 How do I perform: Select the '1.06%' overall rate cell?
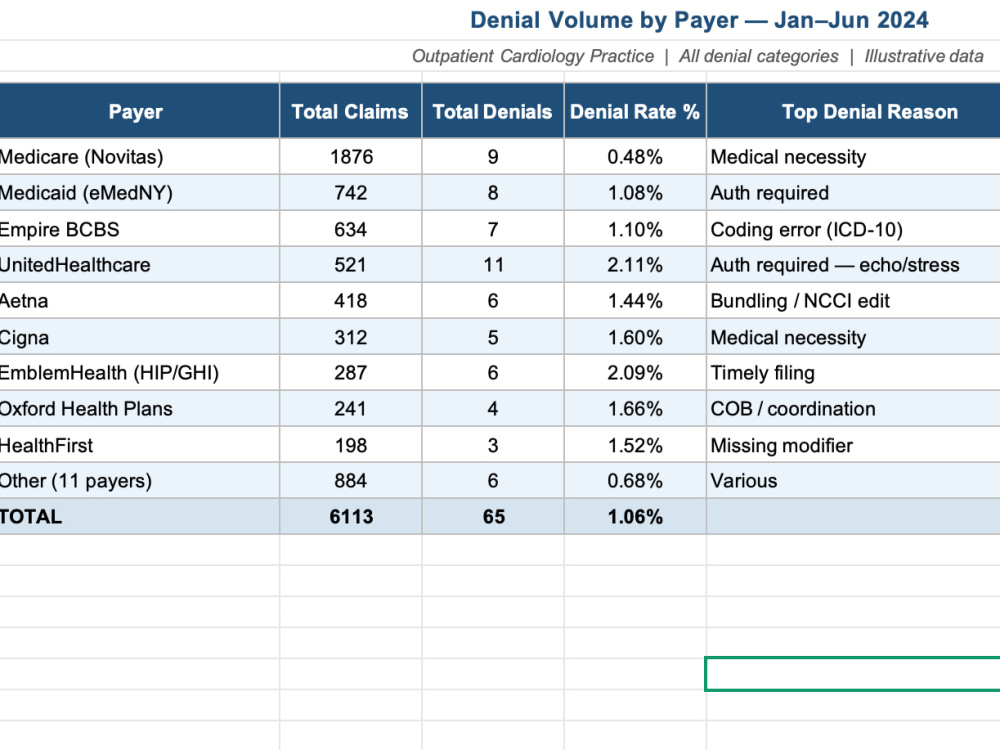coord(635,516)
